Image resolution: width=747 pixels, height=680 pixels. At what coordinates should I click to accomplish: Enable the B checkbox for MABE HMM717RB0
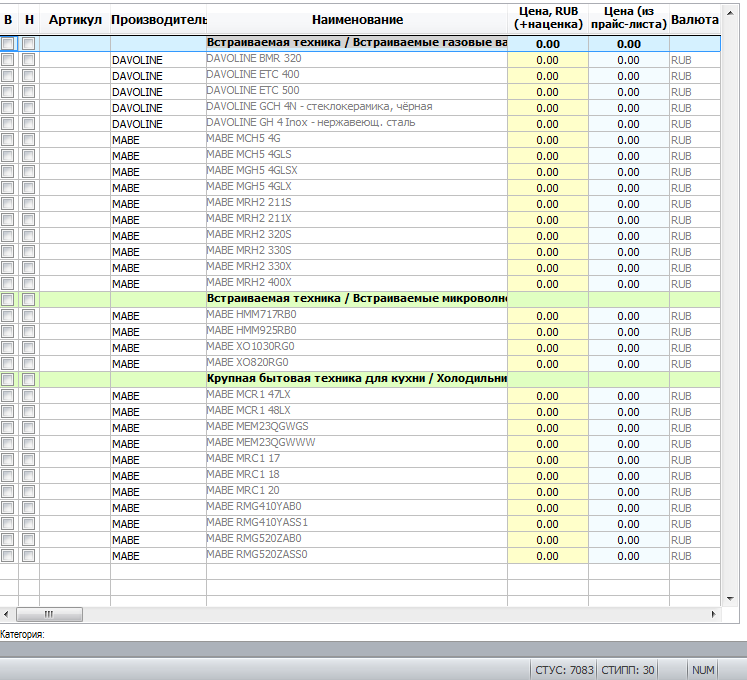pyautogui.click(x=8, y=315)
